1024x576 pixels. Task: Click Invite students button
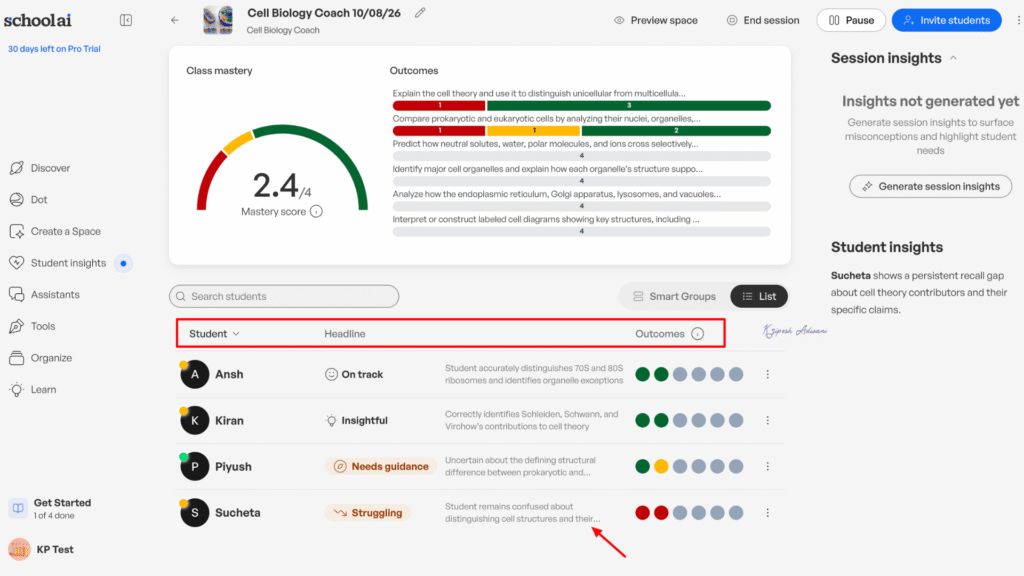pyautogui.click(x=946, y=20)
